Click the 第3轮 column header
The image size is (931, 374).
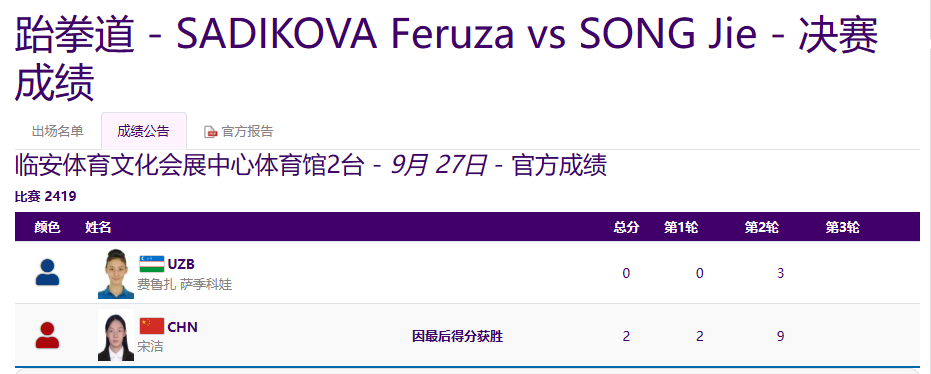click(843, 227)
